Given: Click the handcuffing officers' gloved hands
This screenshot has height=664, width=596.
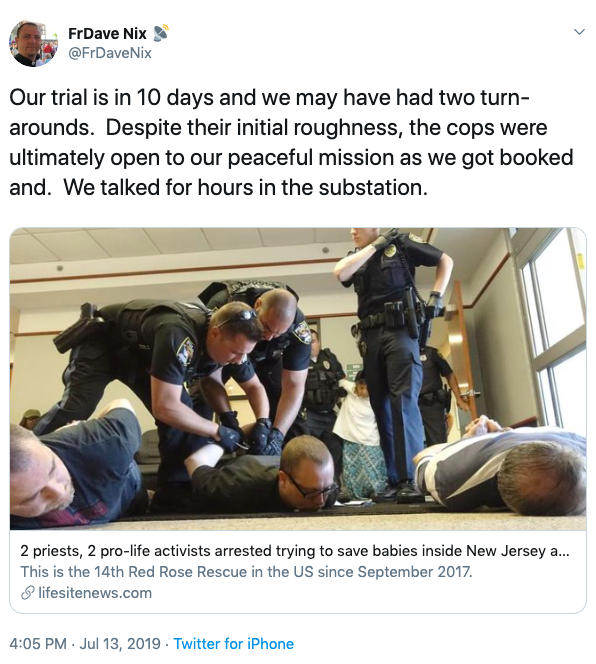Looking at the screenshot, I should 251,437.
